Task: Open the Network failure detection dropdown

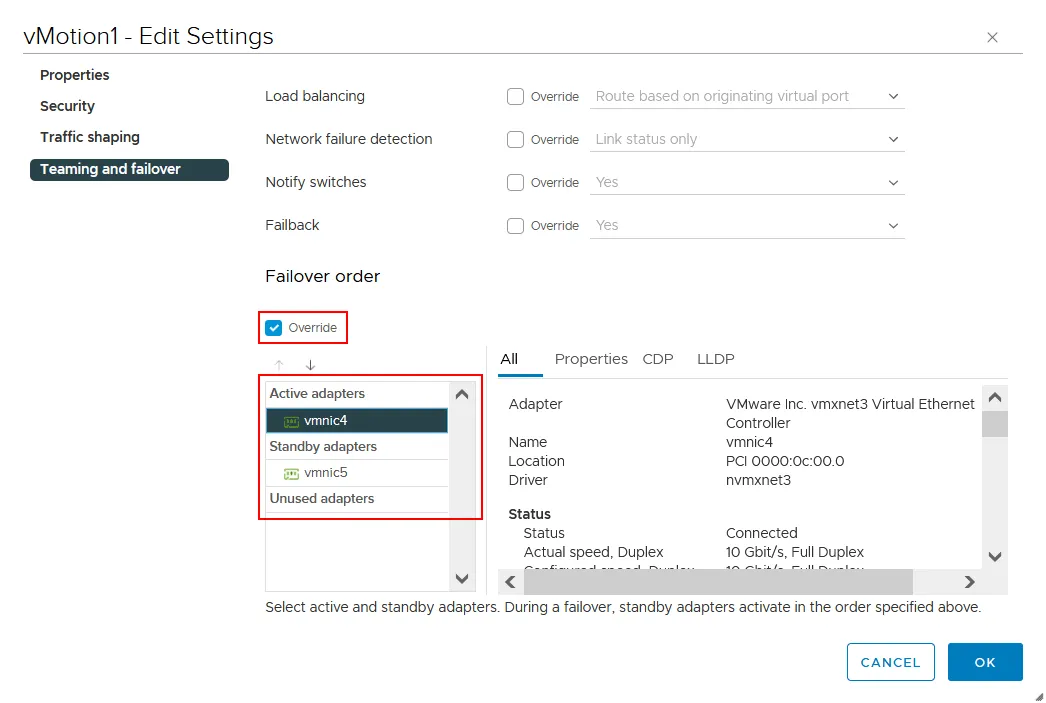Action: [x=893, y=139]
